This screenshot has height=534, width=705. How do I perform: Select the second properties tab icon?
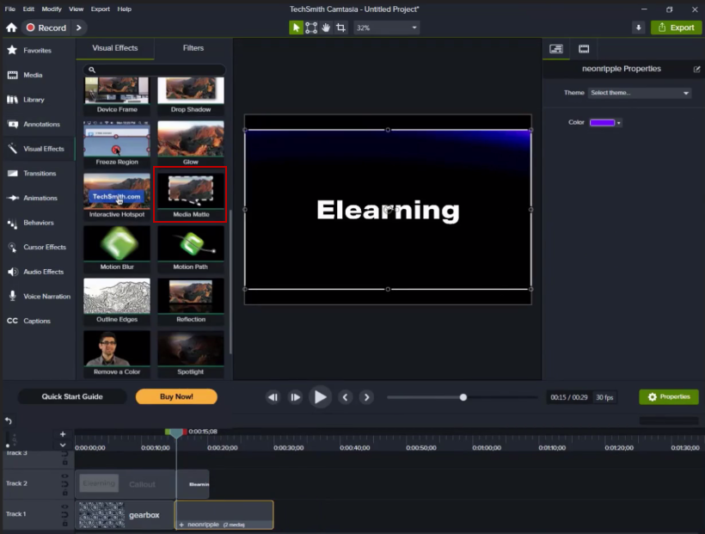point(584,49)
